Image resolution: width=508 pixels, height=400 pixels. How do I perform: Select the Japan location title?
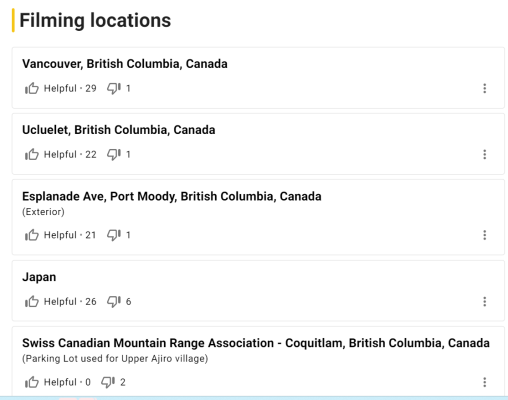pyautogui.click(x=39, y=277)
